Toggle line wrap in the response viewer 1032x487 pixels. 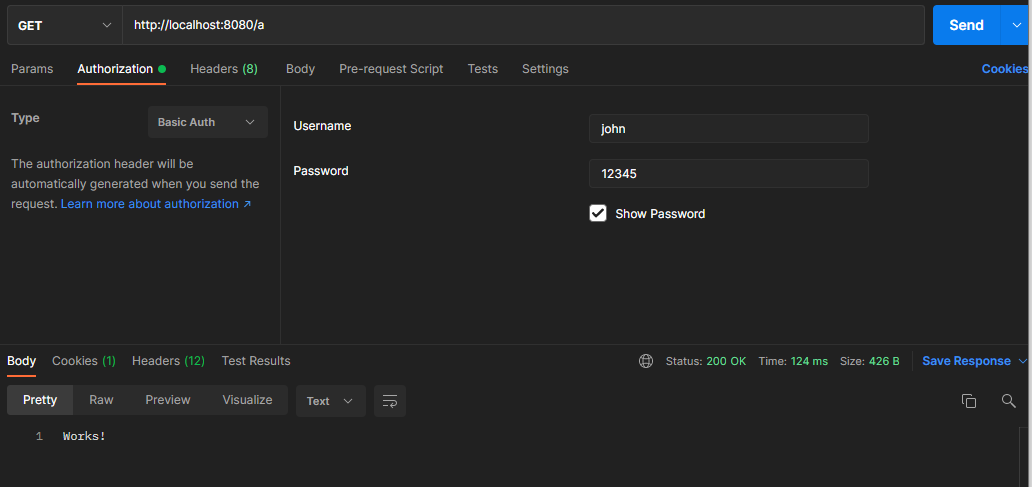click(390, 401)
